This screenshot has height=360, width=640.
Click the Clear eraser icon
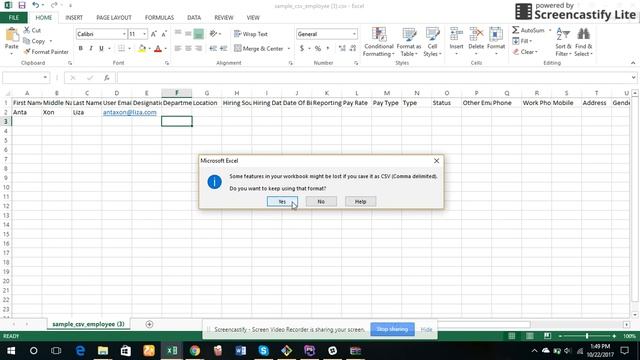point(516,52)
